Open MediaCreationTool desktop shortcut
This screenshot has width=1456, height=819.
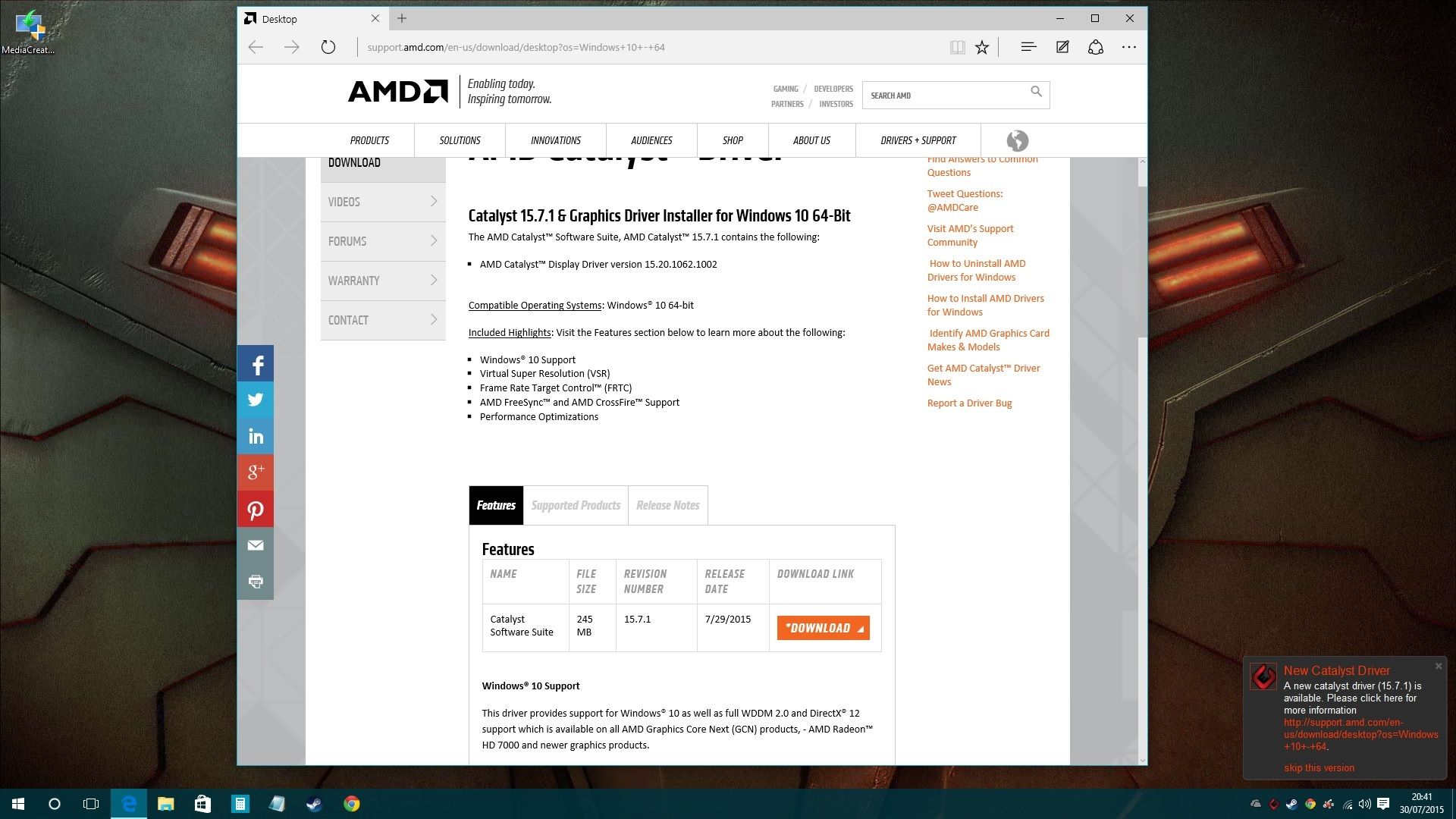click(x=28, y=32)
